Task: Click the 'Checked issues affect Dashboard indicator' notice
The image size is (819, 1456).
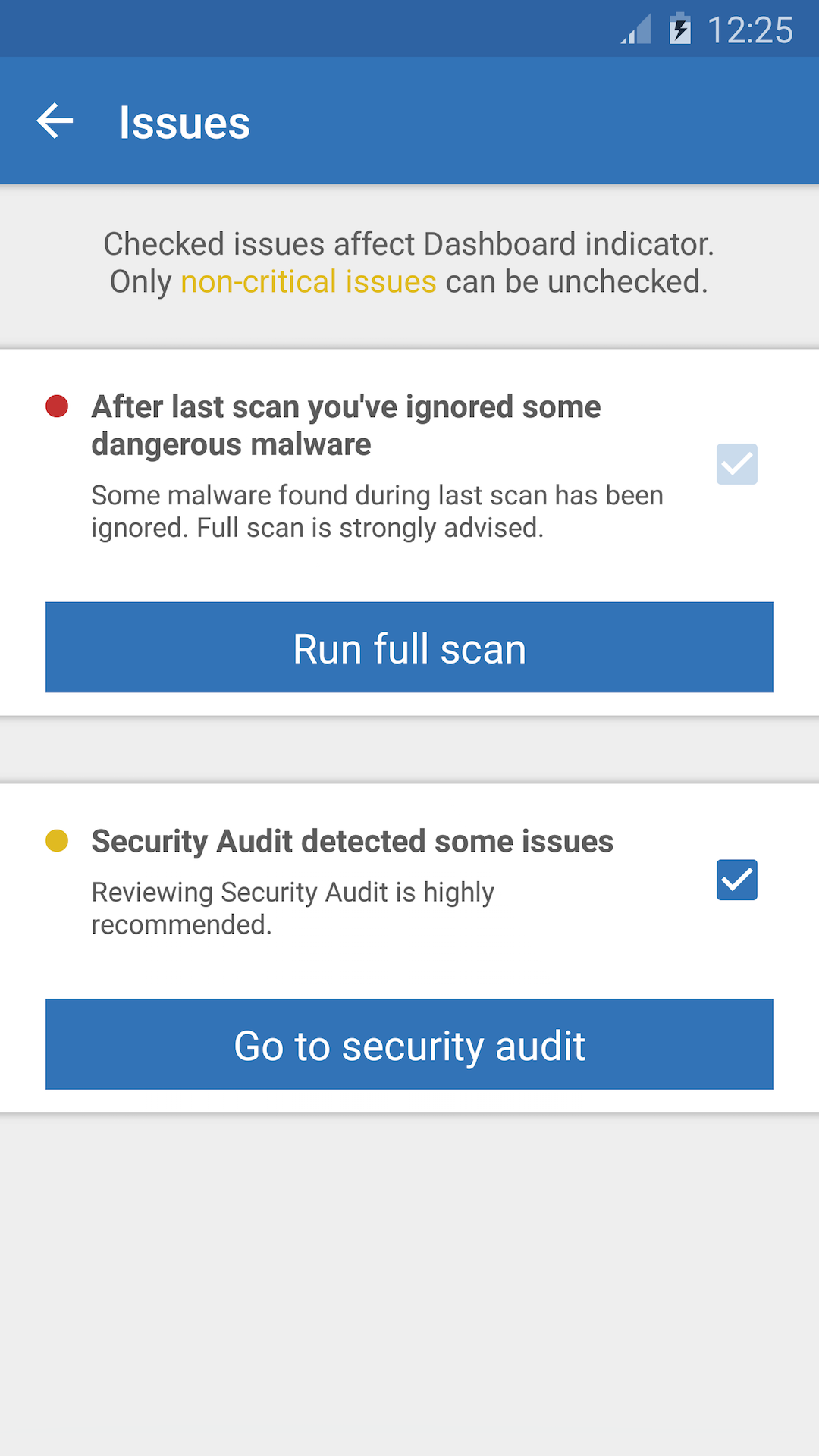Action: pos(409,244)
